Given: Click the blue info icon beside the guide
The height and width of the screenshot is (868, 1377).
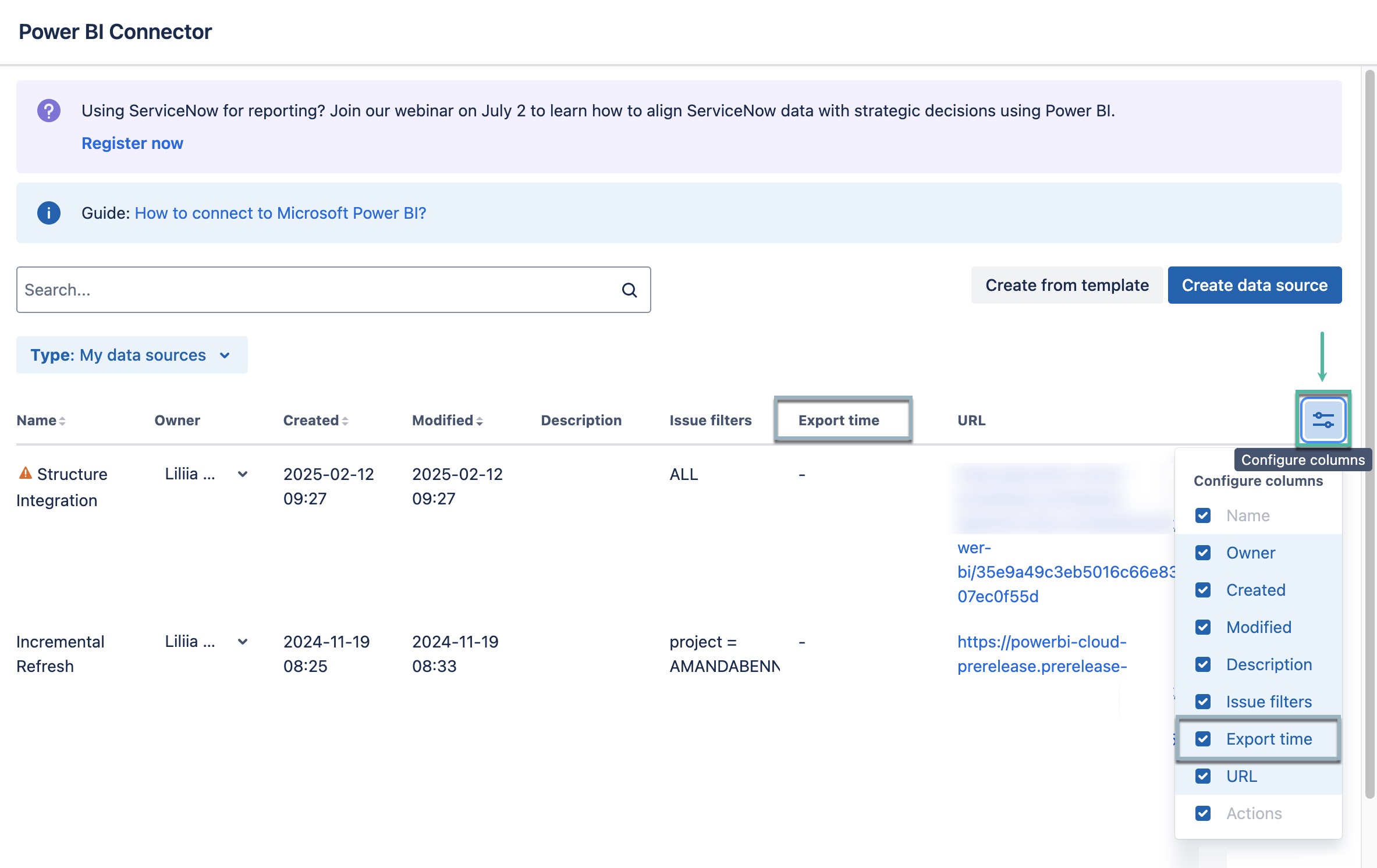Looking at the screenshot, I should tap(48, 213).
